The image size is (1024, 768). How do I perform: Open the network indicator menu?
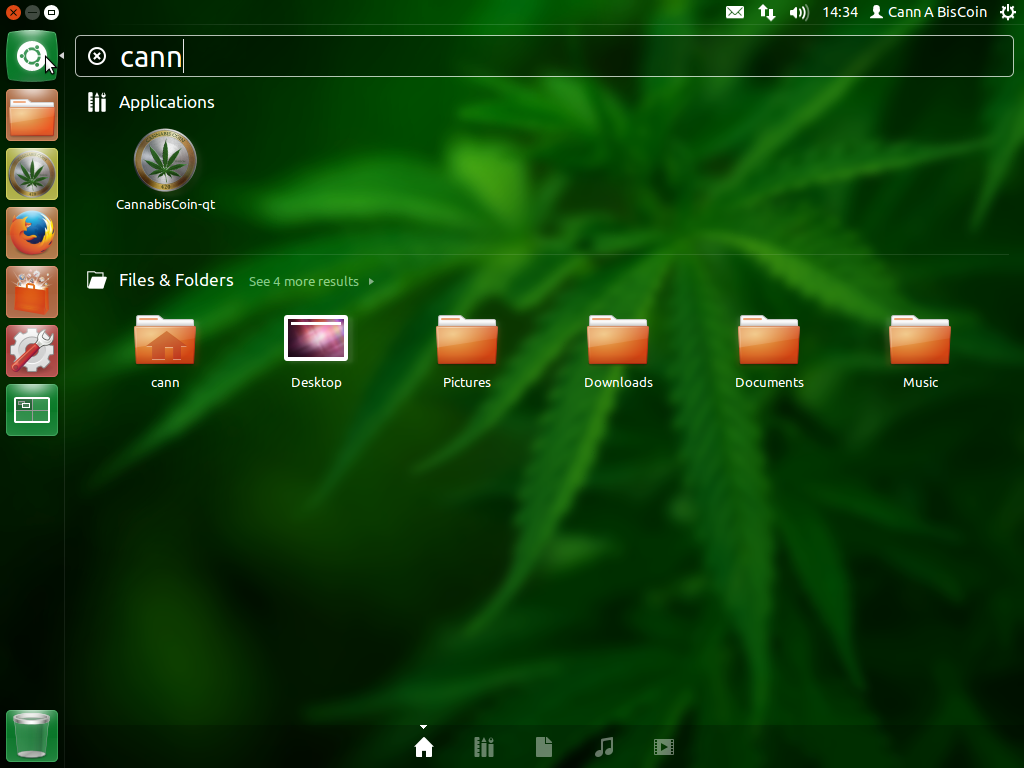coord(767,12)
